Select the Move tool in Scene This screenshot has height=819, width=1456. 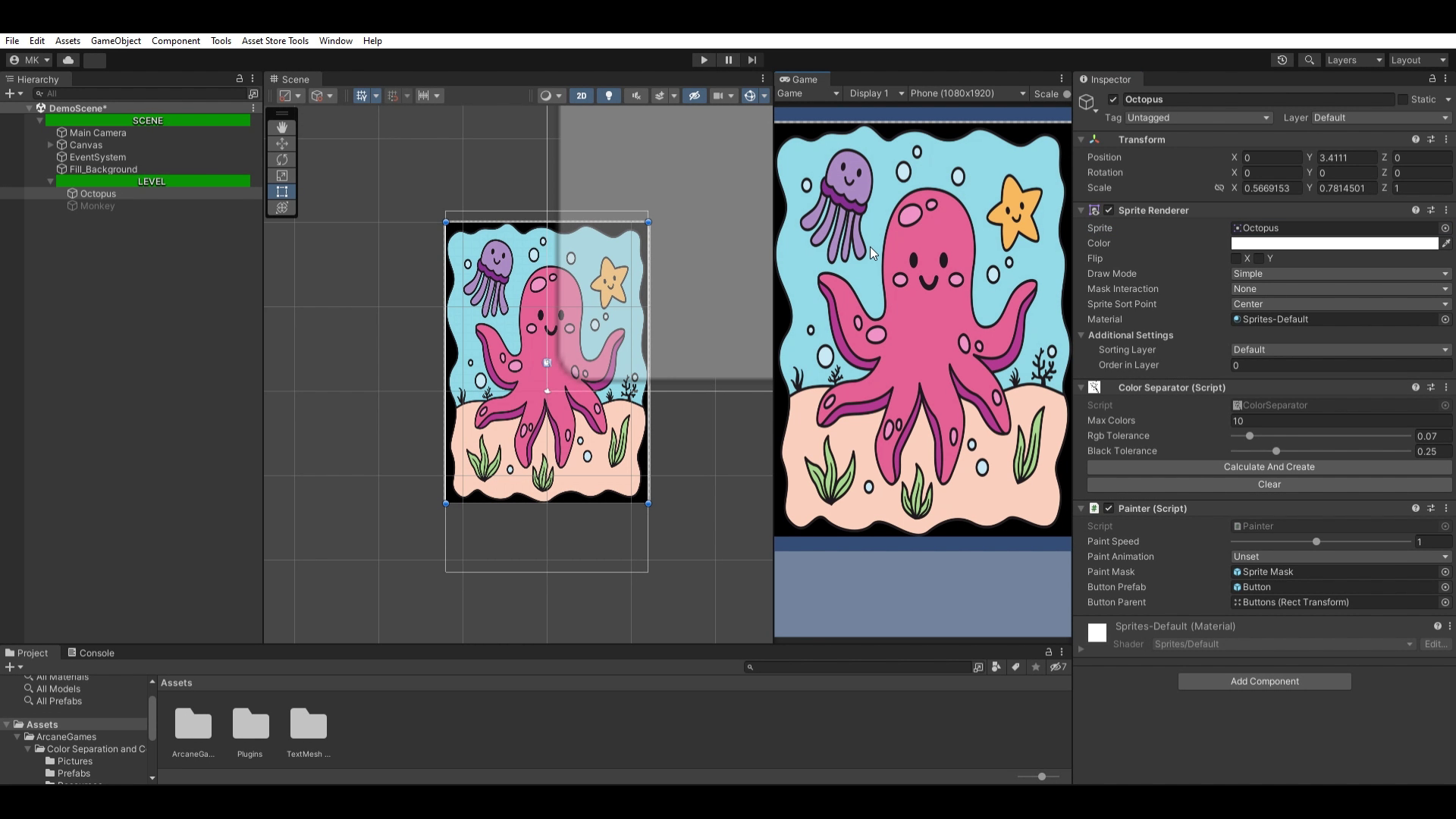[282, 143]
